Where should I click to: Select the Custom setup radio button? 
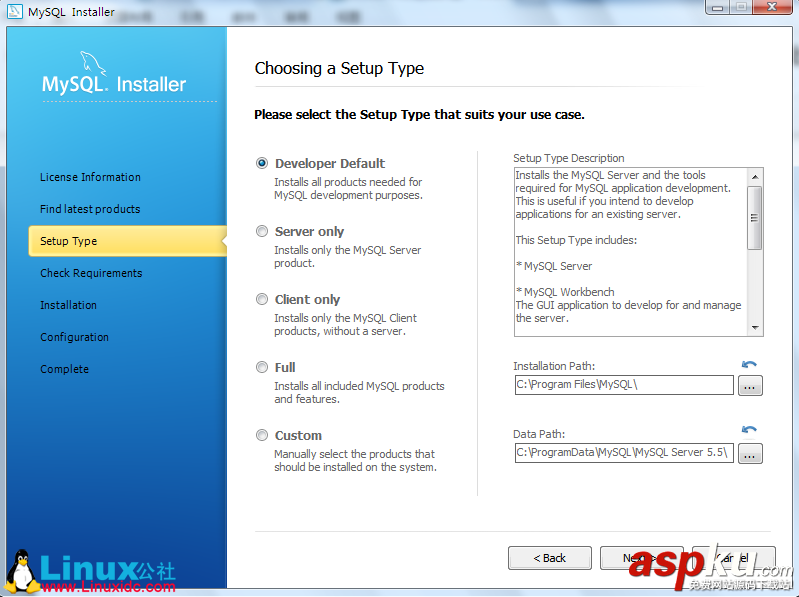coord(262,435)
